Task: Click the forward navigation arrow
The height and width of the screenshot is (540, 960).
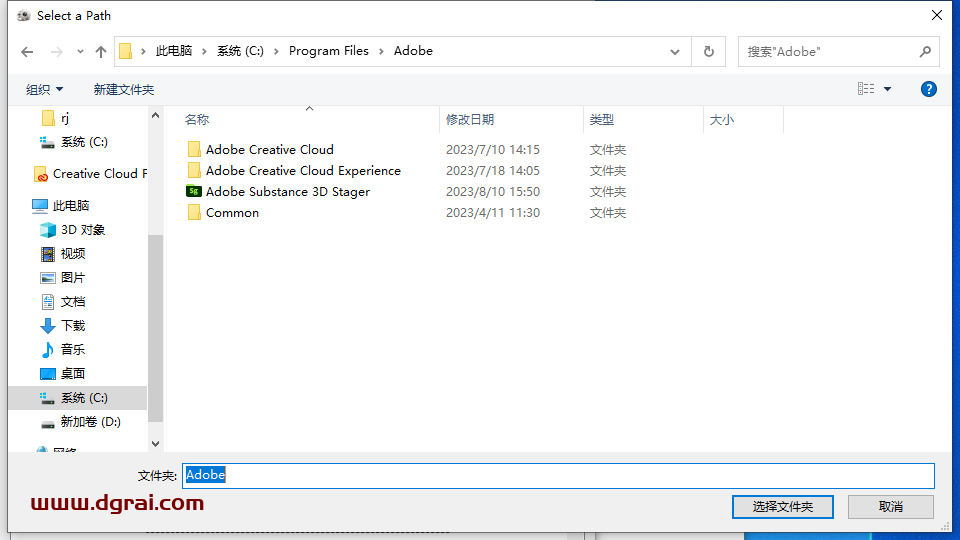Action: pos(56,52)
